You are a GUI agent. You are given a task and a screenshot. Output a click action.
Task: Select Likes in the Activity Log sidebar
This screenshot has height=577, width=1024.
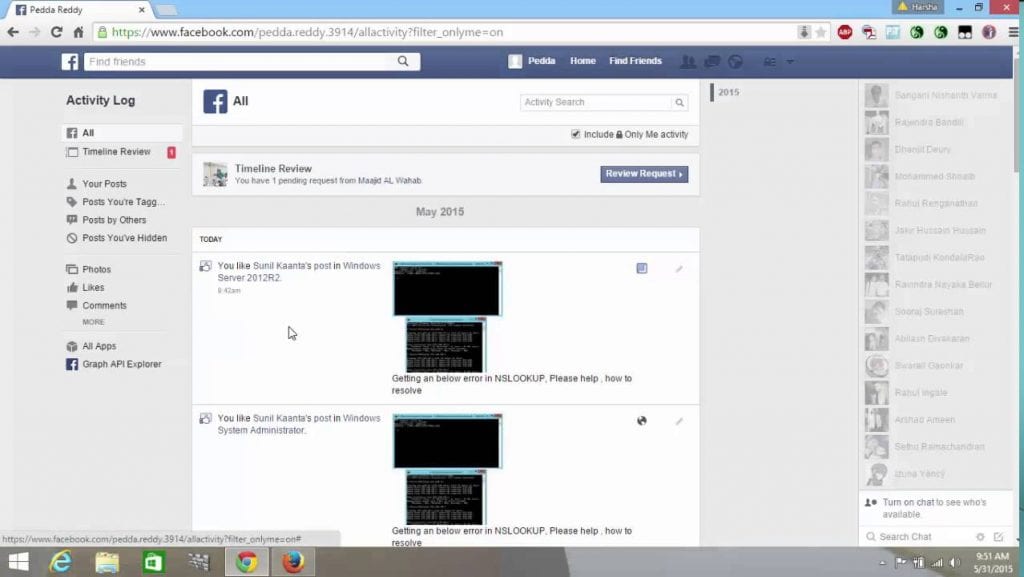pyautogui.click(x=93, y=288)
